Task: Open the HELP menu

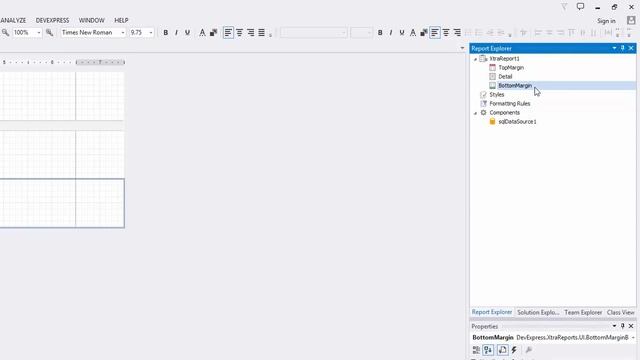Action: click(x=121, y=20)
